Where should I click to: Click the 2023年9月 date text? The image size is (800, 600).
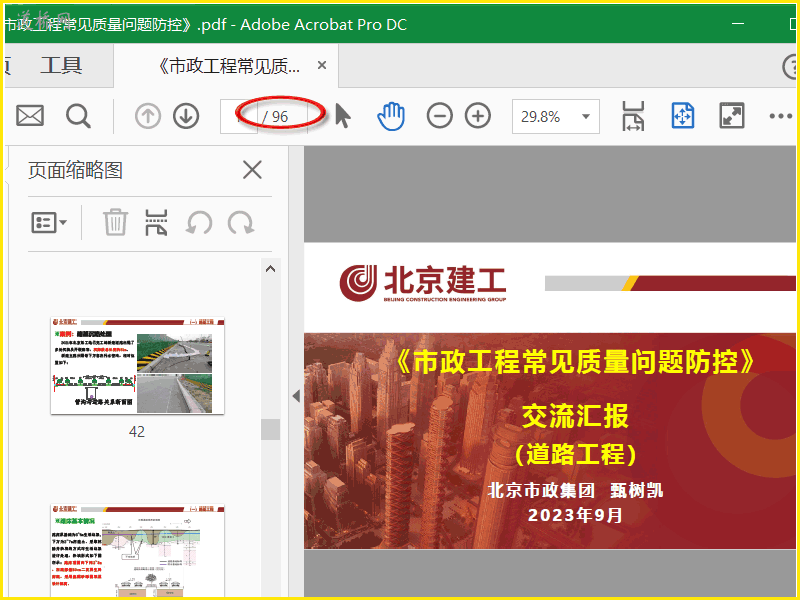[575, 515]
